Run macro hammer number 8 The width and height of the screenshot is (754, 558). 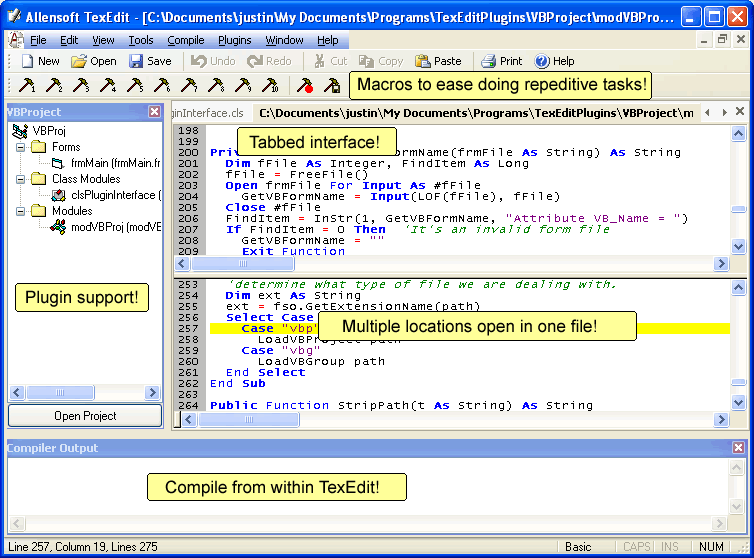(x=215, y=85)
